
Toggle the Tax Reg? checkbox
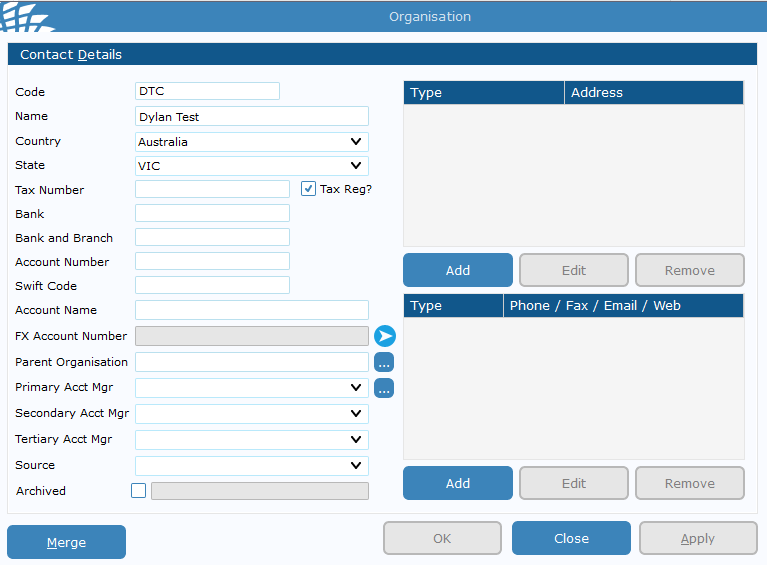(x=309, y=189)
